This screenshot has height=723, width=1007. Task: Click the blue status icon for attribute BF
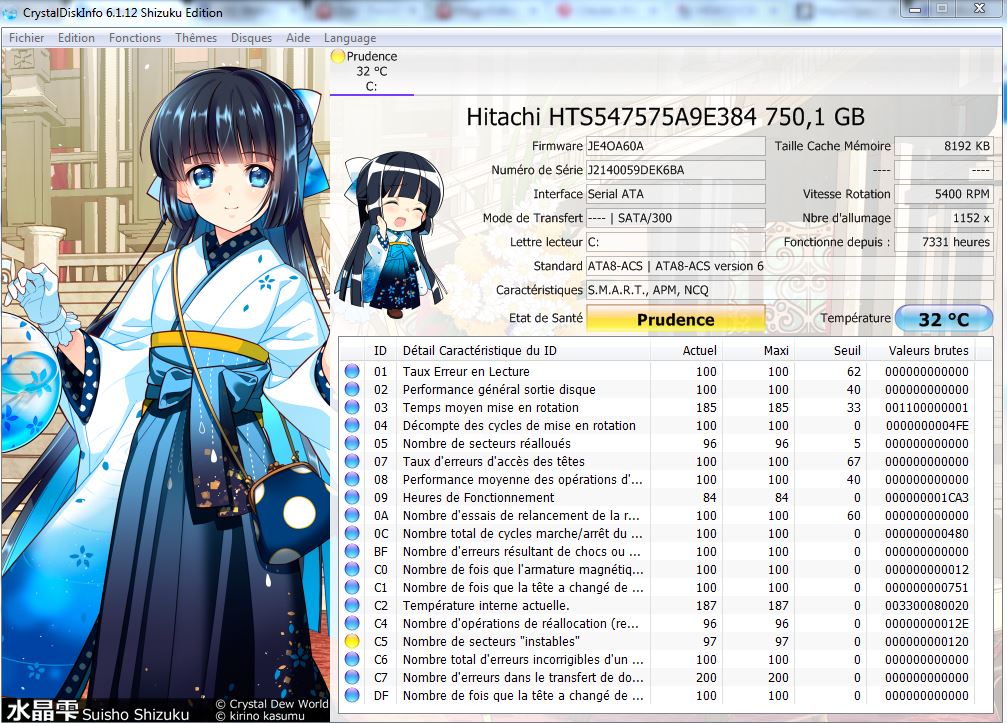(352, 551)
